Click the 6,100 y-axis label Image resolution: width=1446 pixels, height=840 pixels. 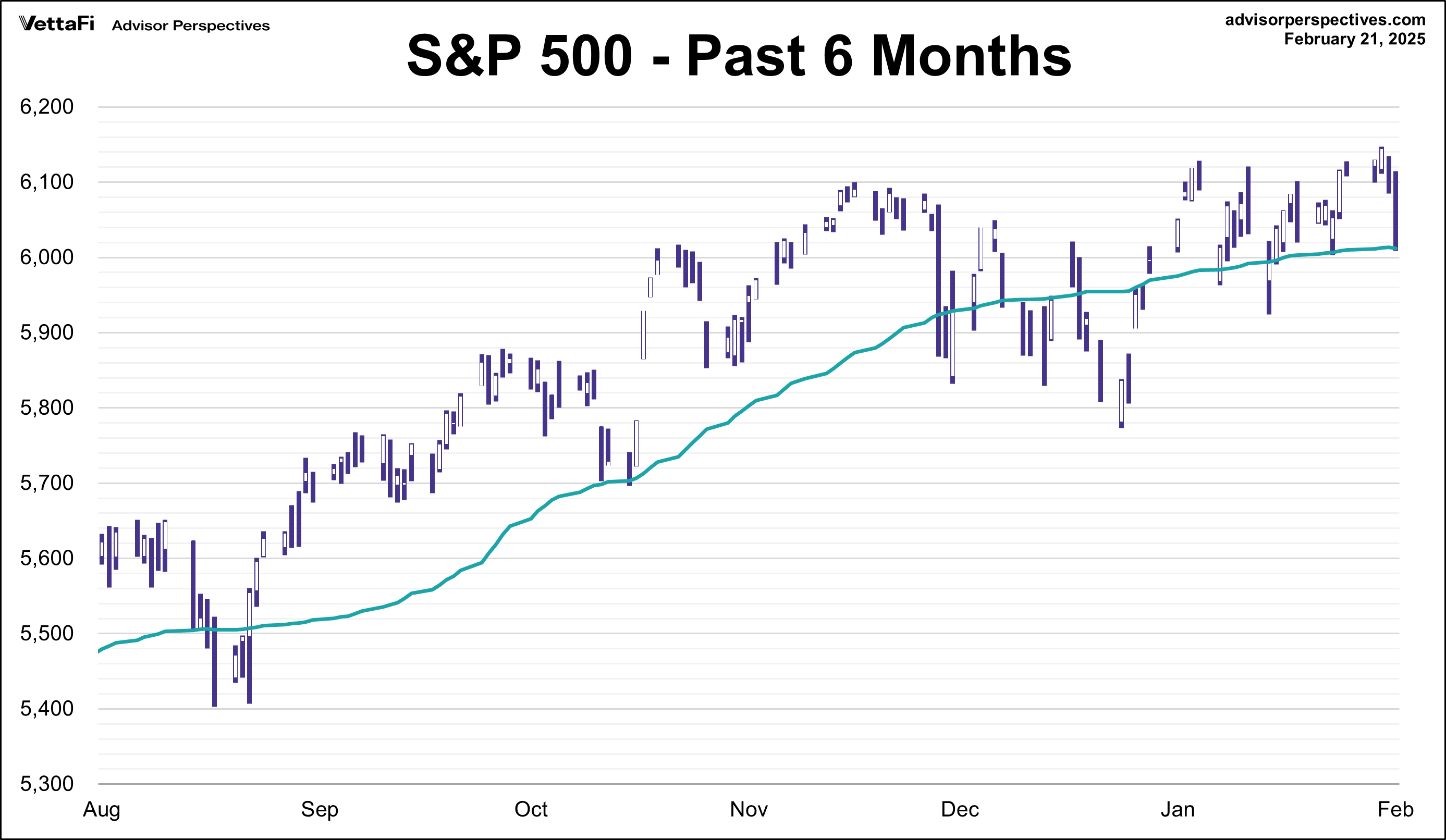[47, 182]
